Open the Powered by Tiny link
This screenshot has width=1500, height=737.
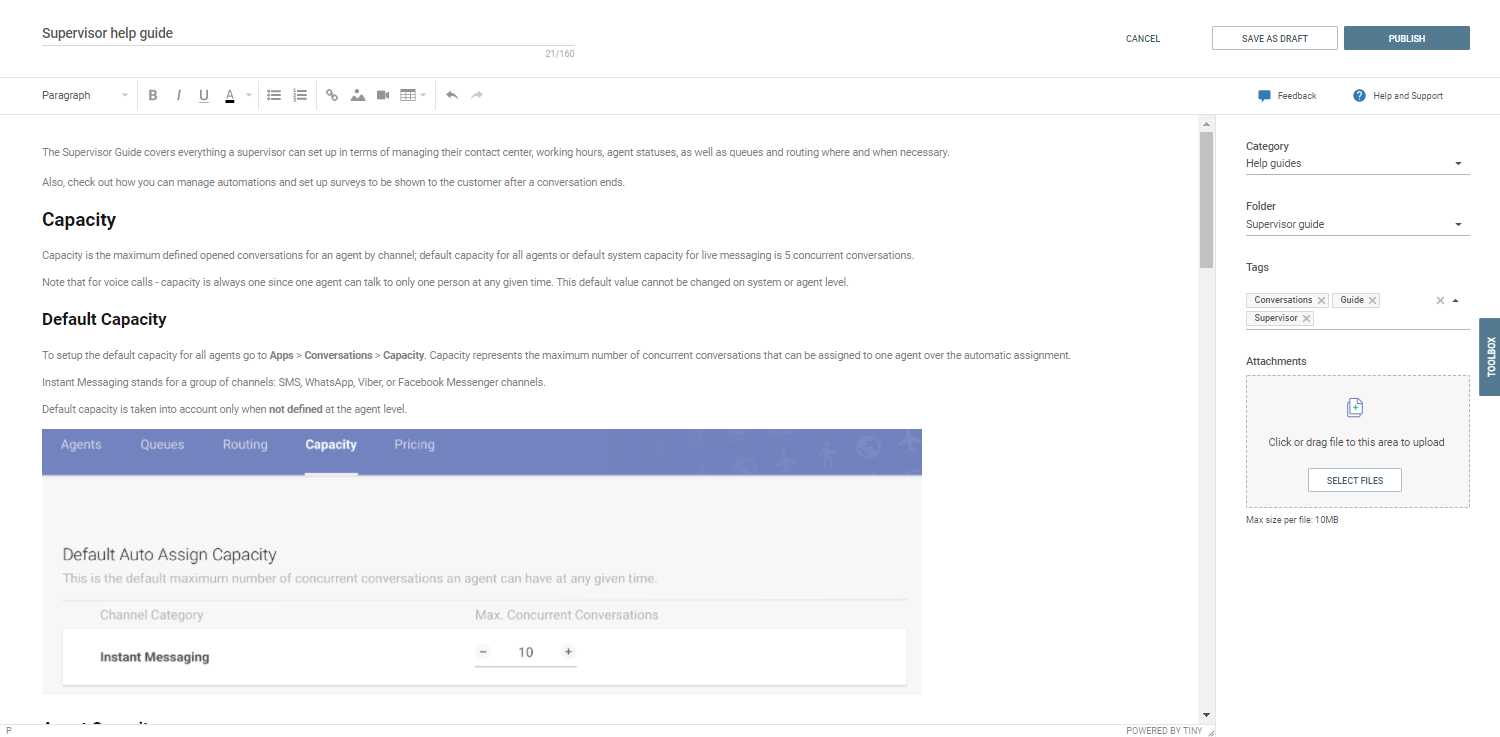point(1164,731)
